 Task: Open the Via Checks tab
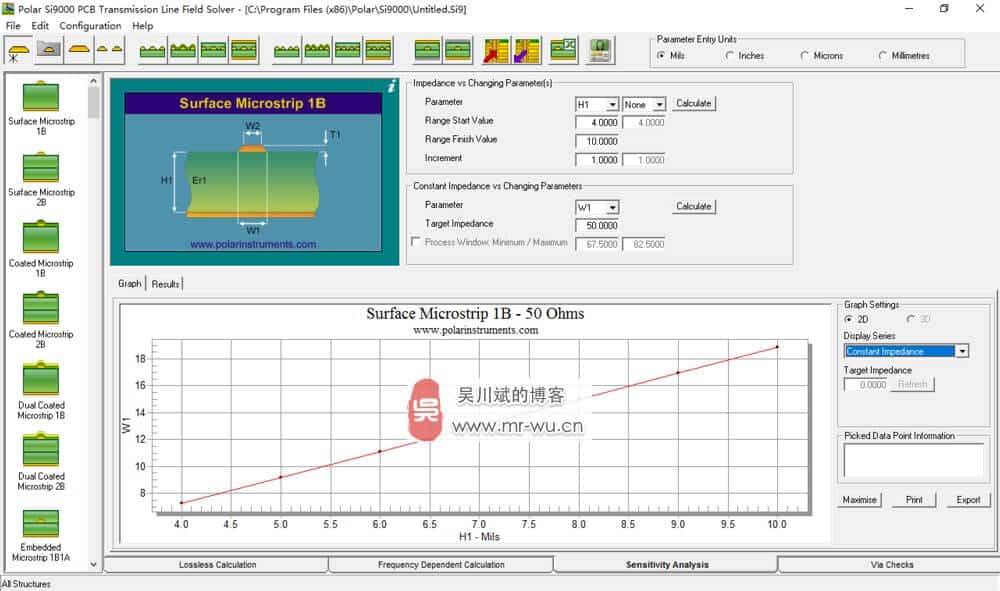pyautogui.click(x=891, y=565)
